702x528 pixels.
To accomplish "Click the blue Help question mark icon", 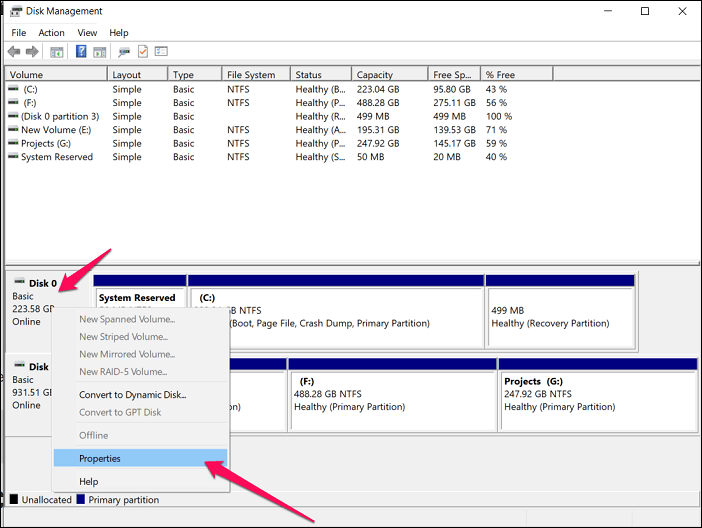I will point(81,52).
